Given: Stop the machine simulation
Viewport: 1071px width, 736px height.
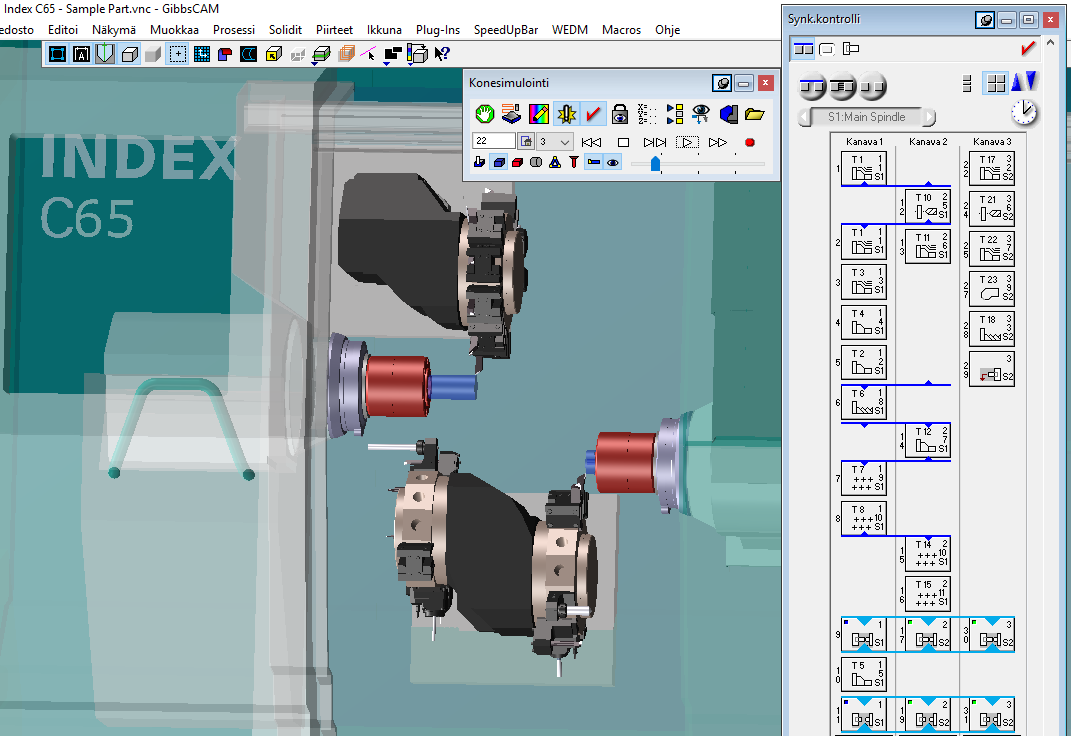Looking at the screenshot, I should click(623, 142).
